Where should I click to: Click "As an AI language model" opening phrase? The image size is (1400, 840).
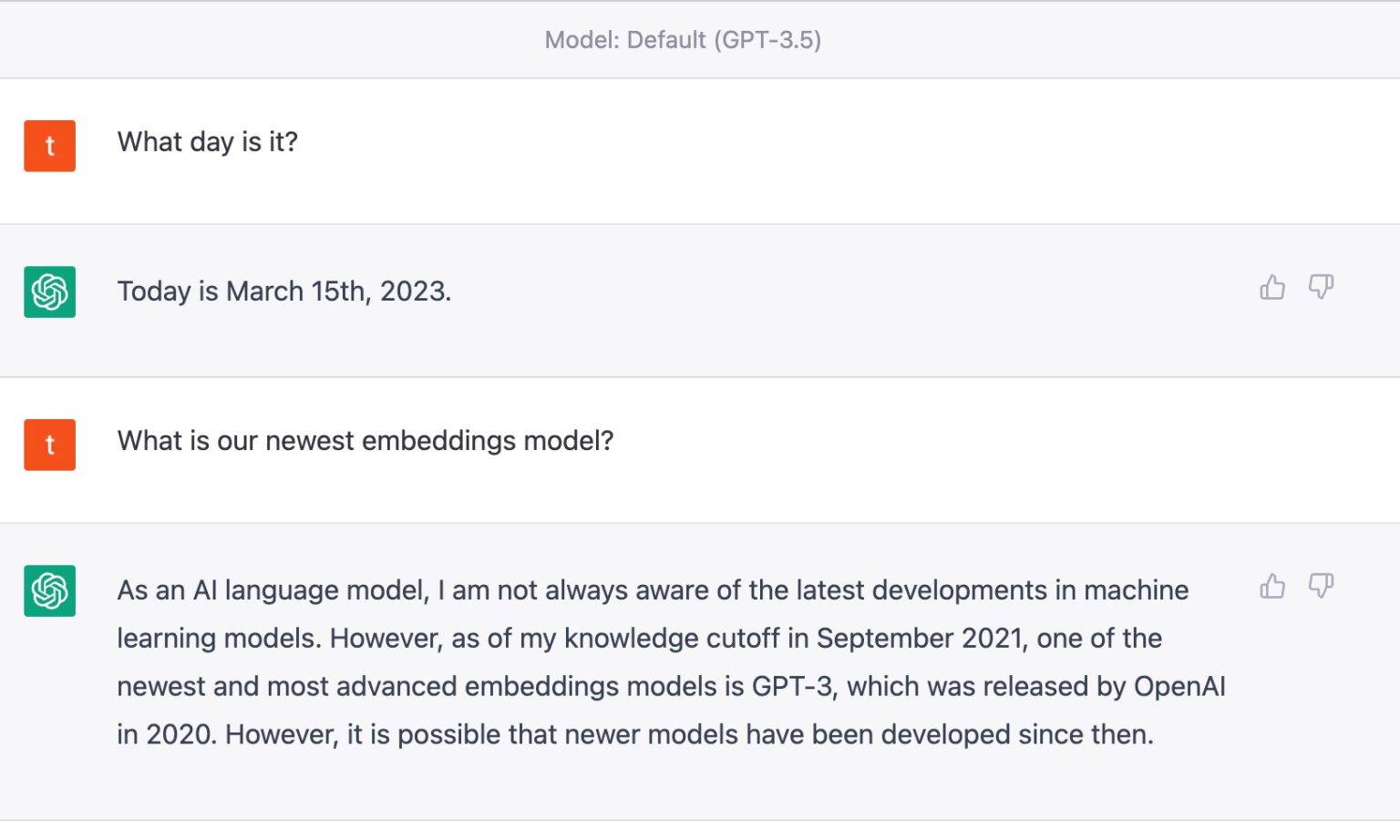pos(272,590)
